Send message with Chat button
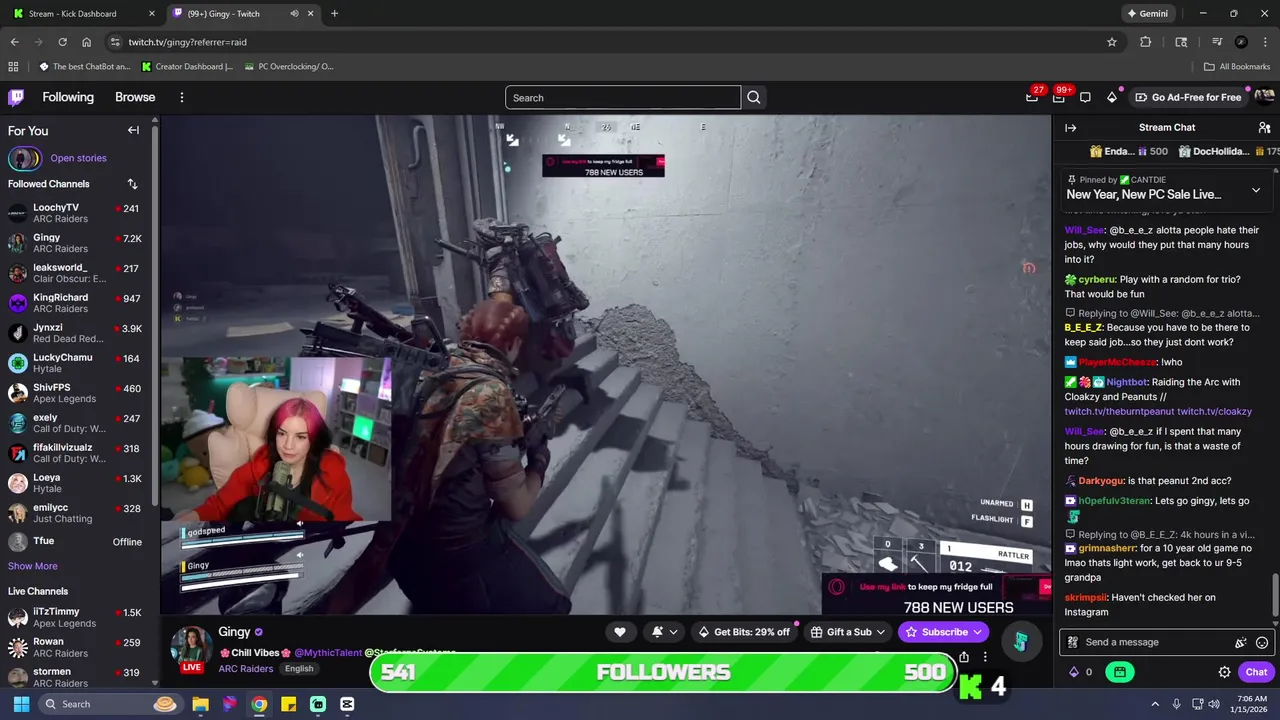Image resolution: width=1280 pixels, height=720 pixels. (1256, 672)
